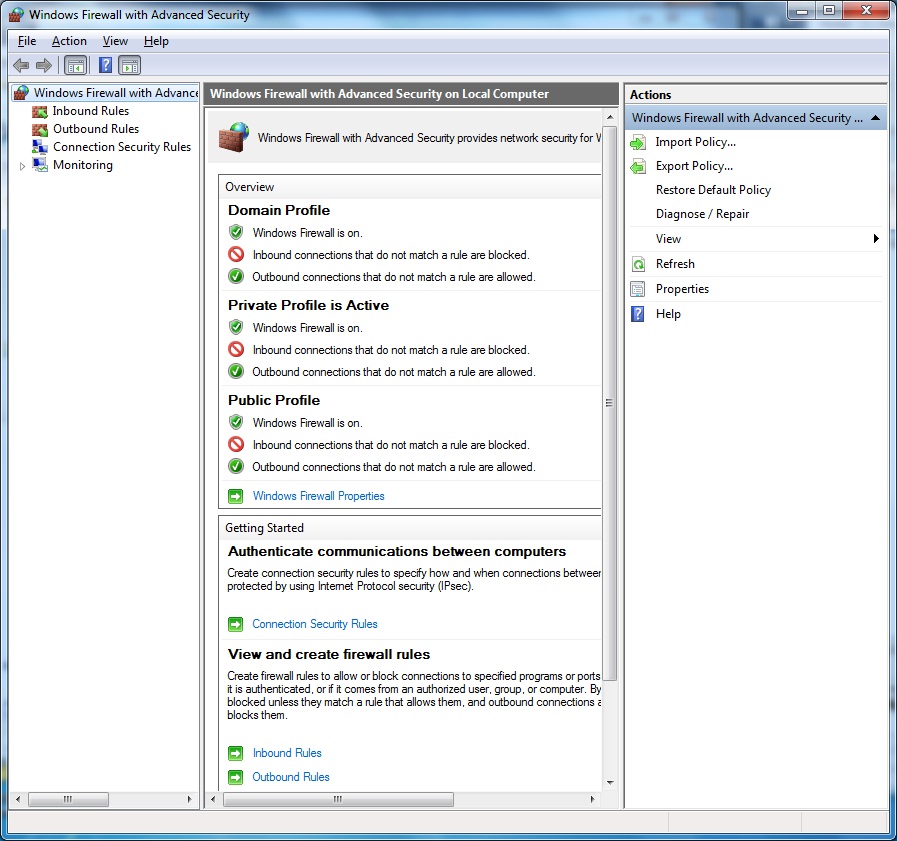The height and width of the screenshot is (841, 897).
Task: Click the green arrow beside Inbound Rules link
Action: [236, 753]
